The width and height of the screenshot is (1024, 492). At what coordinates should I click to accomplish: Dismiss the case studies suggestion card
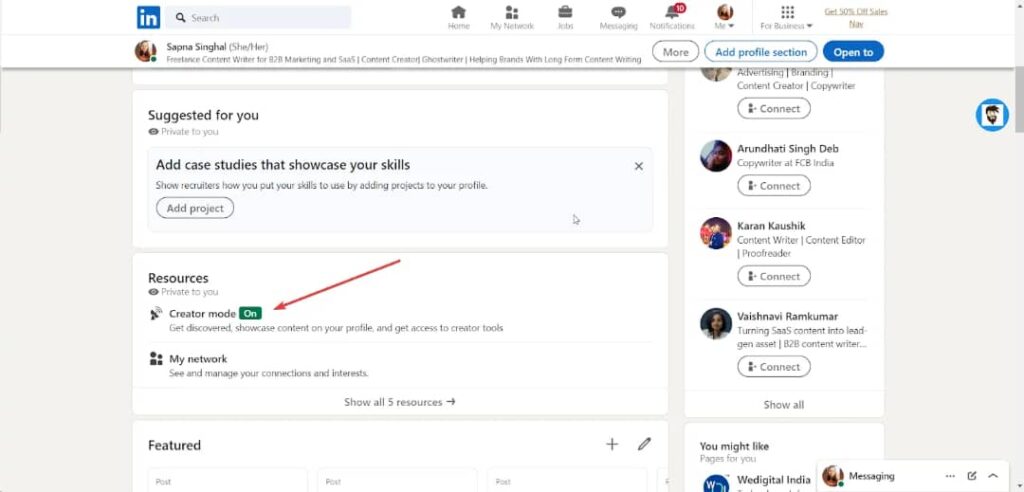tap(639, 166)
